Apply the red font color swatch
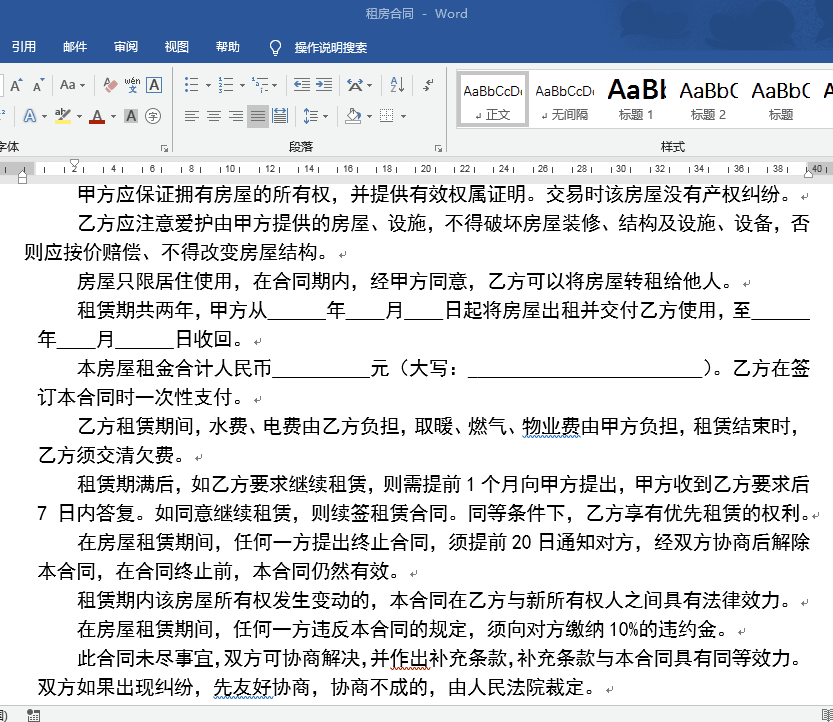This screenshot has height=722, width=833. (x=97, y=117)
